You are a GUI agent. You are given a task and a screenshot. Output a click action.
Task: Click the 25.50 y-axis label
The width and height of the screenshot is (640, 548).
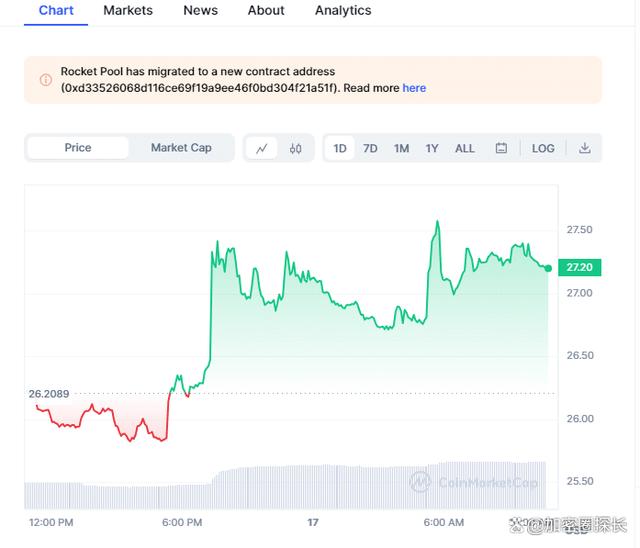(x=580, y=481)
